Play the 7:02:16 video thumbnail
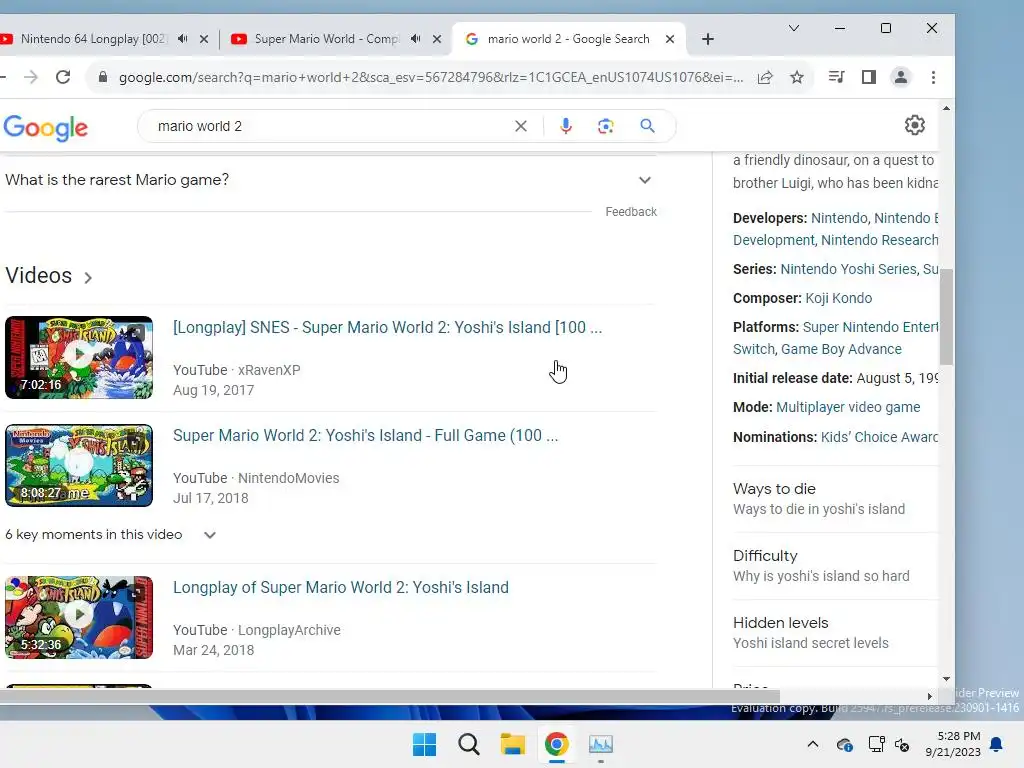The width and height of the screenshot is (1024, 768). tap(79, 357)
